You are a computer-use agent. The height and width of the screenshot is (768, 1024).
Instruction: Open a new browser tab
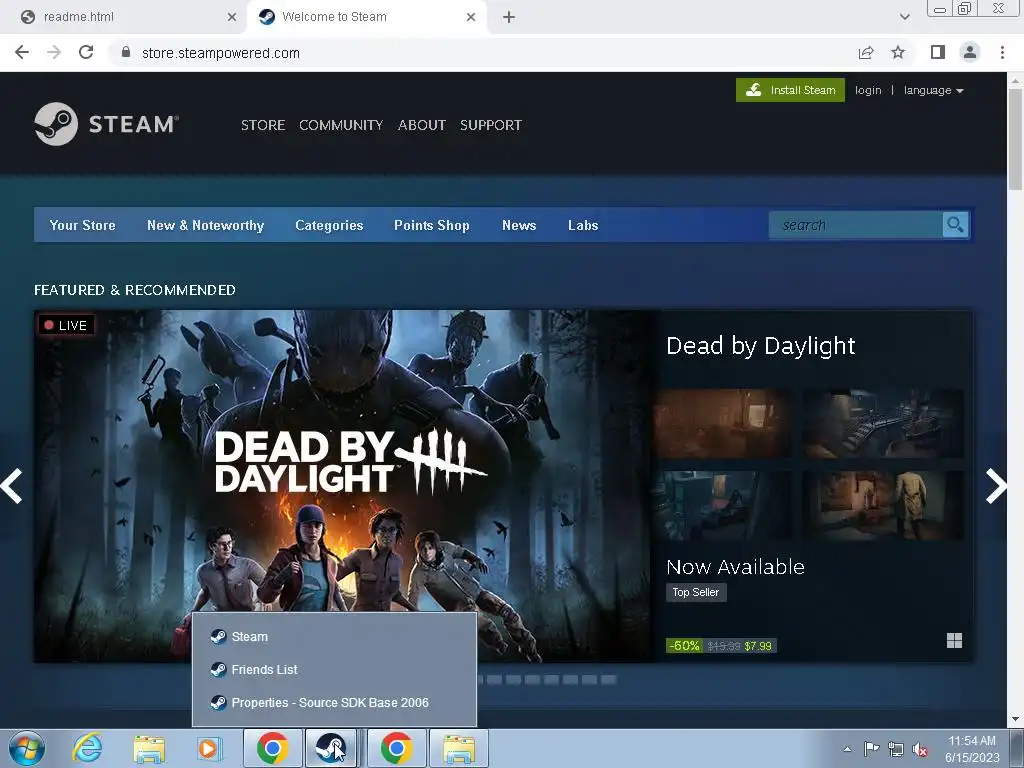[x=509, y=17]
